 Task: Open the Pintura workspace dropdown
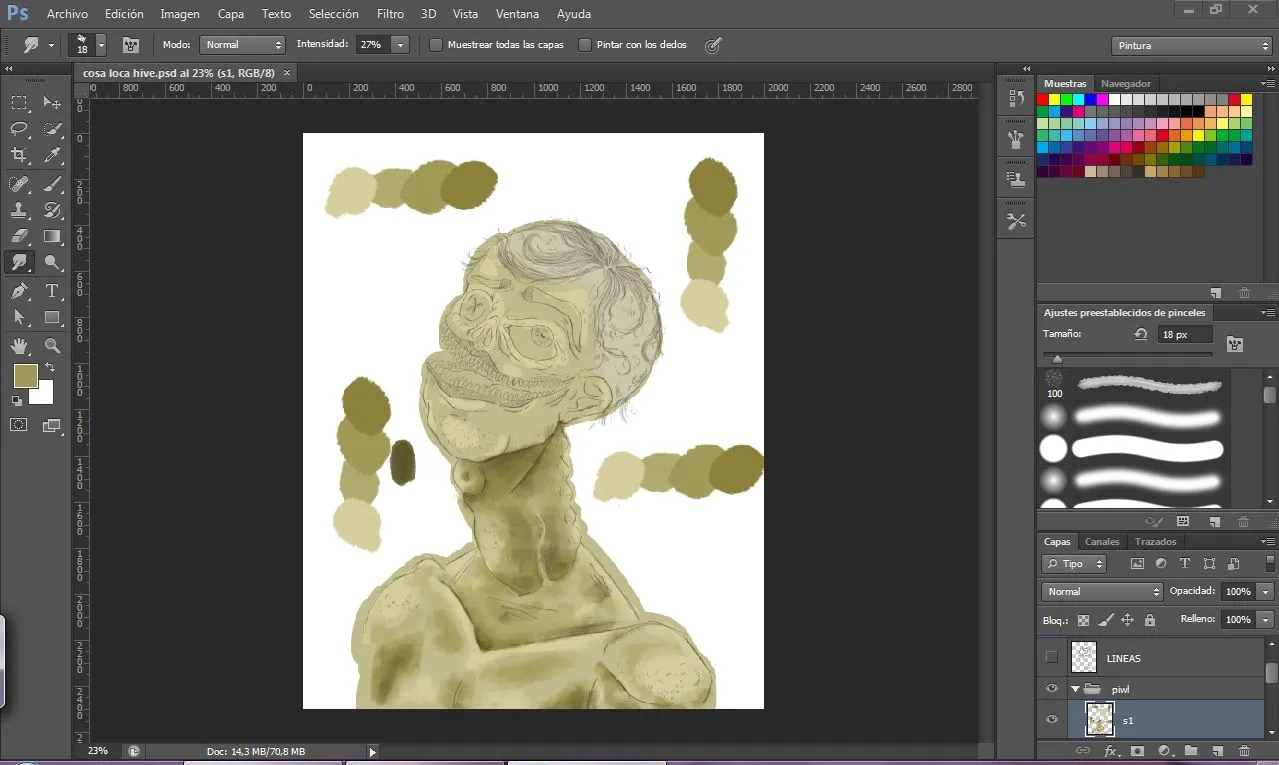click(1191, 46)
